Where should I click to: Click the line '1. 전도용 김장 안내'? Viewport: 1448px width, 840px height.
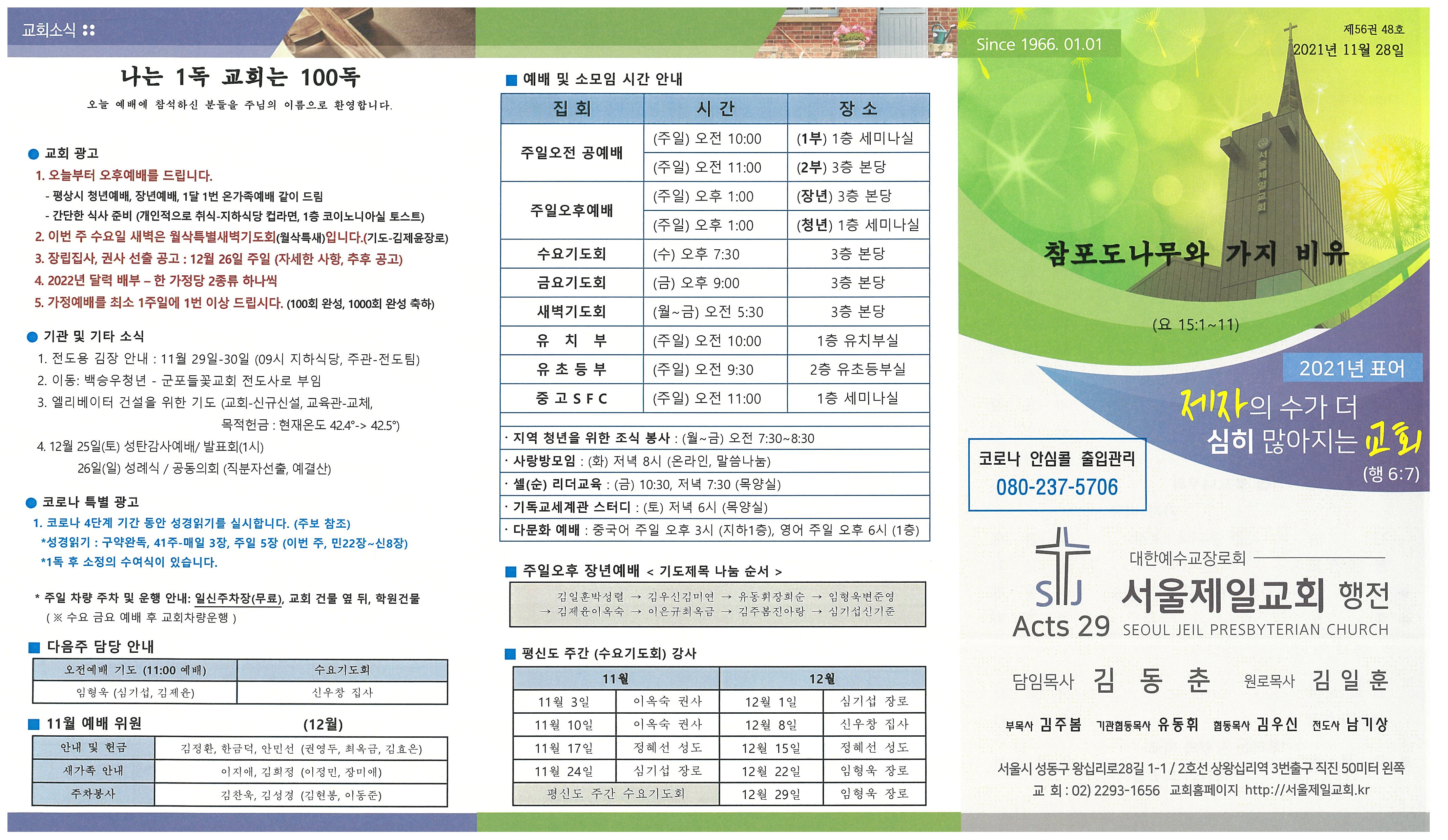point(229,360)
